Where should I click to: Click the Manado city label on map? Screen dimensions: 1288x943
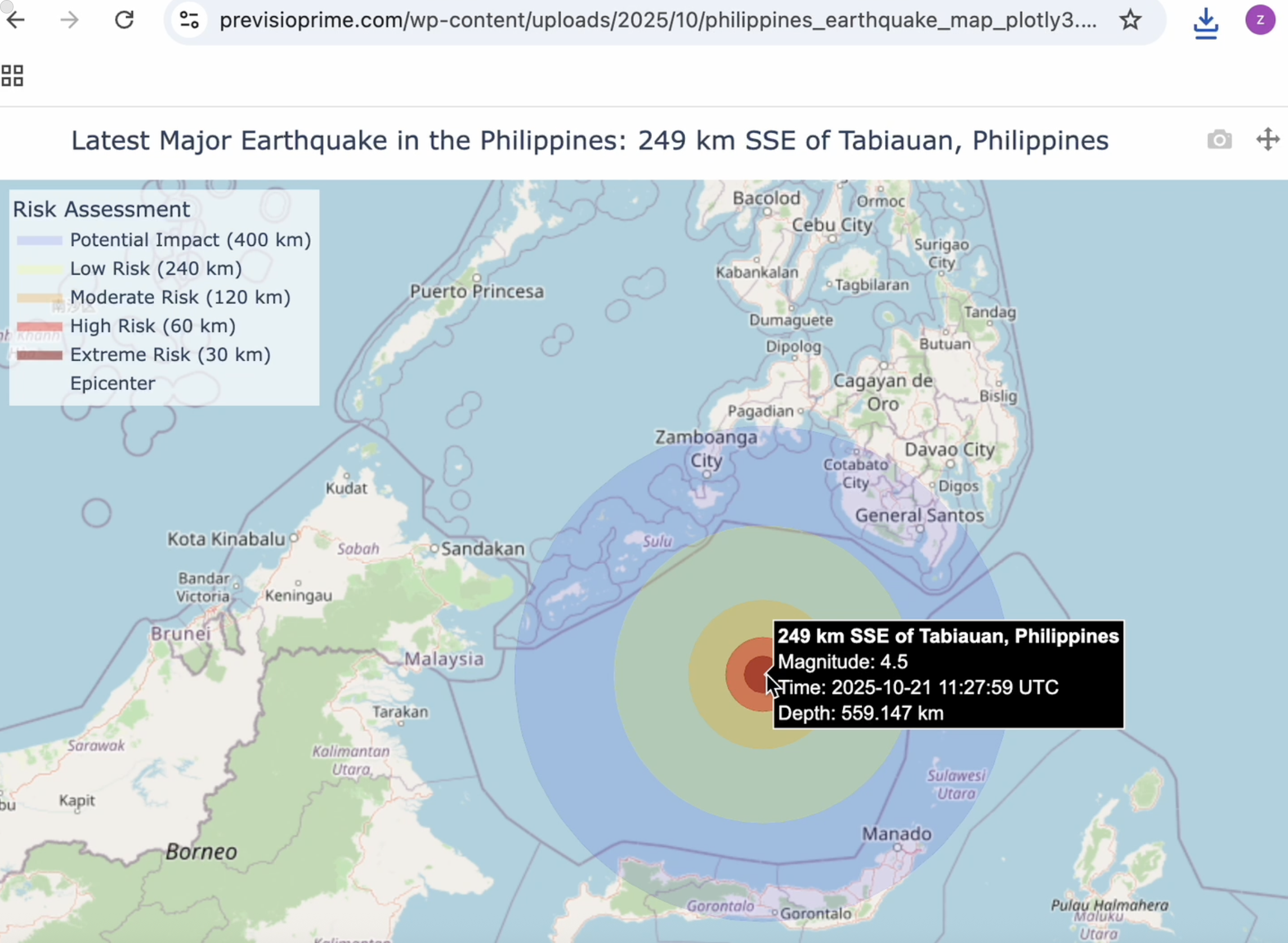[x=896, y=834]
